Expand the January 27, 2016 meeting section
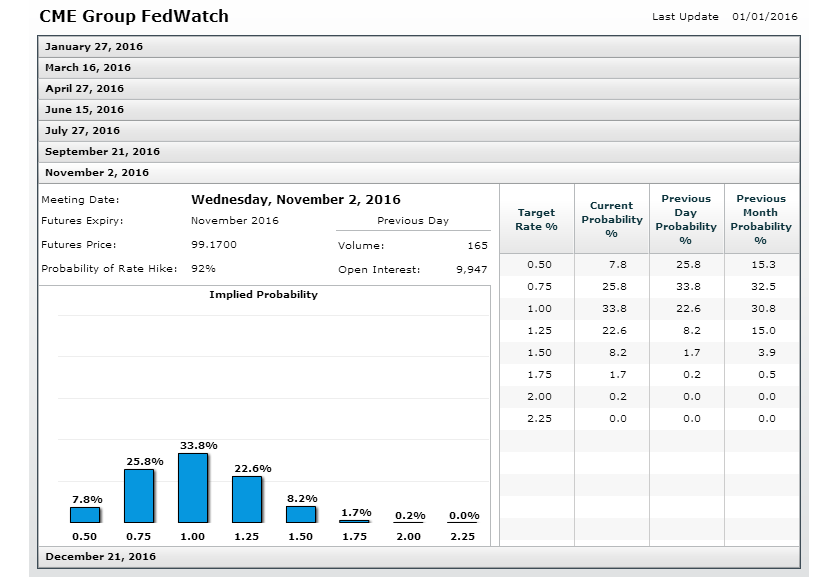 [418, 47]
